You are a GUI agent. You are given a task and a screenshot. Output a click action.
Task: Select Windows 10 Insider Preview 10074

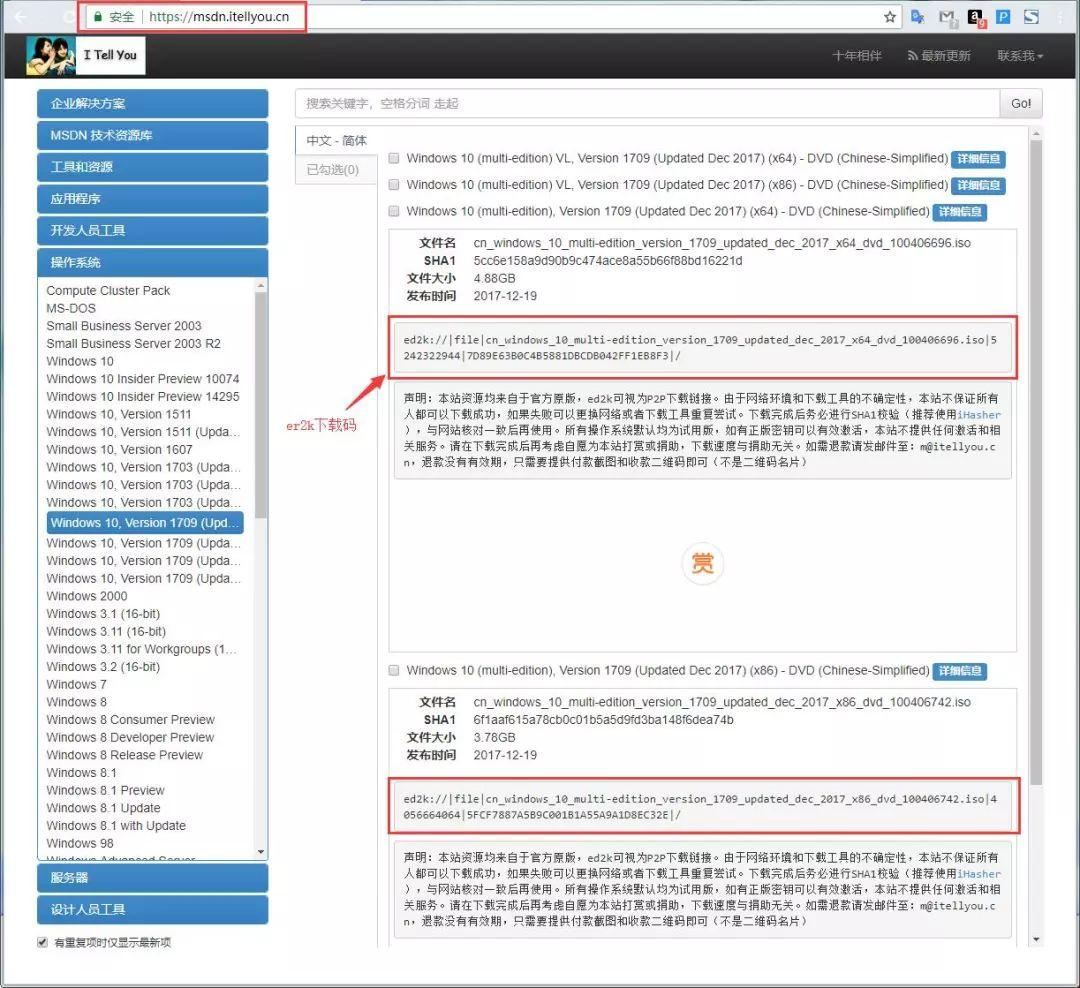click(143, 379)
